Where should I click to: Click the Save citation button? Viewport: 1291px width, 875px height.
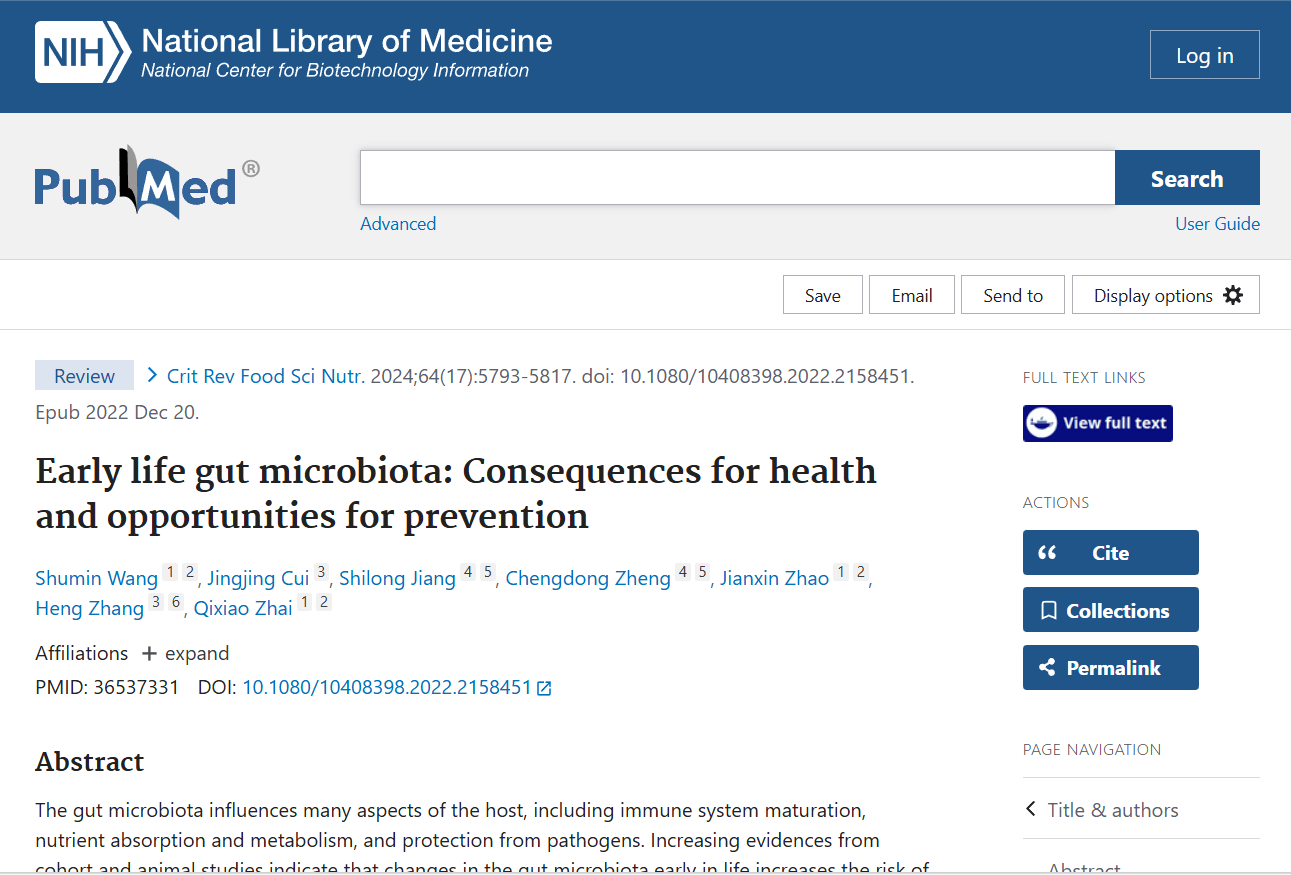click(x=822, y=296)
